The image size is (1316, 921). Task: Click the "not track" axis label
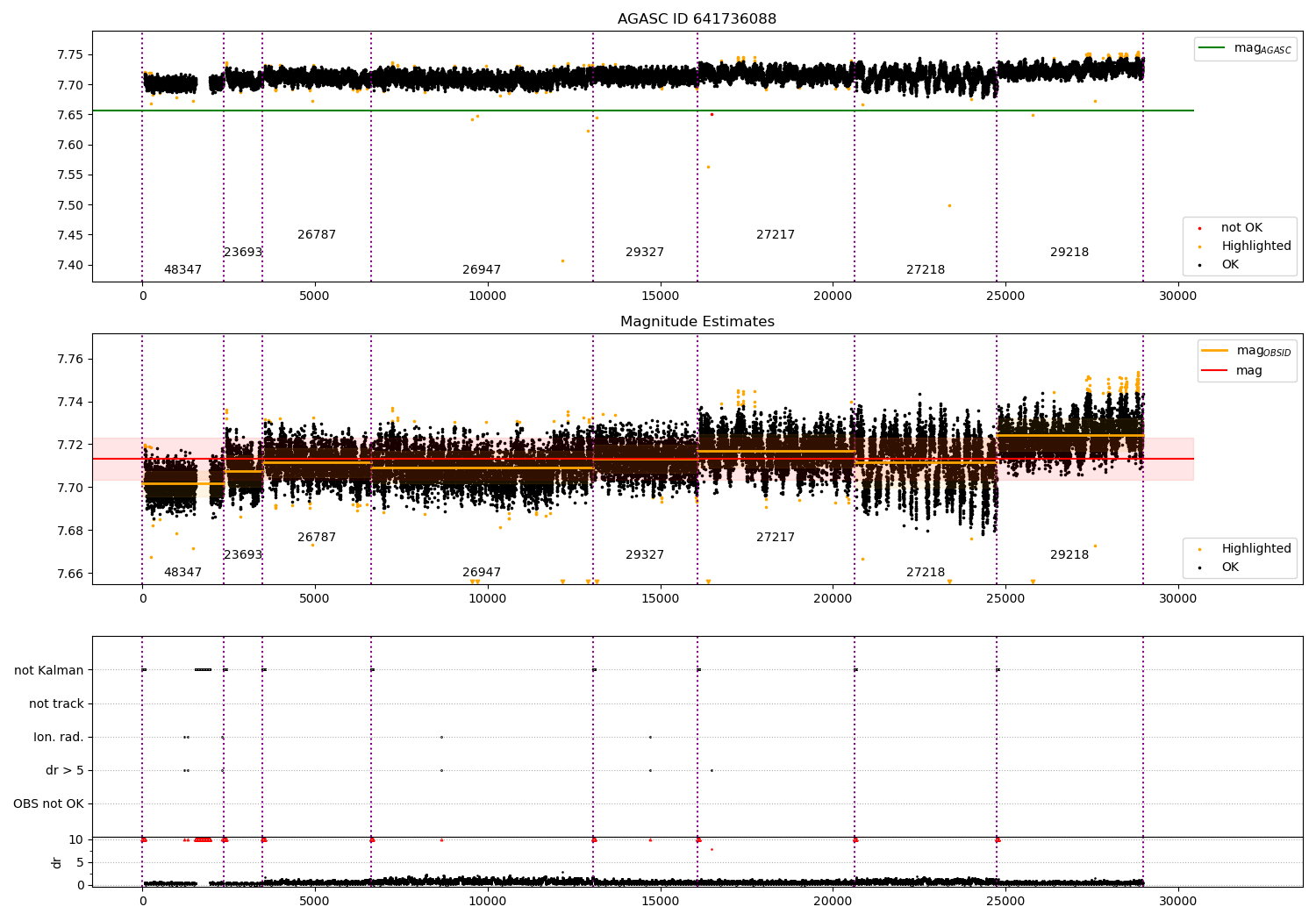[56, 703]
